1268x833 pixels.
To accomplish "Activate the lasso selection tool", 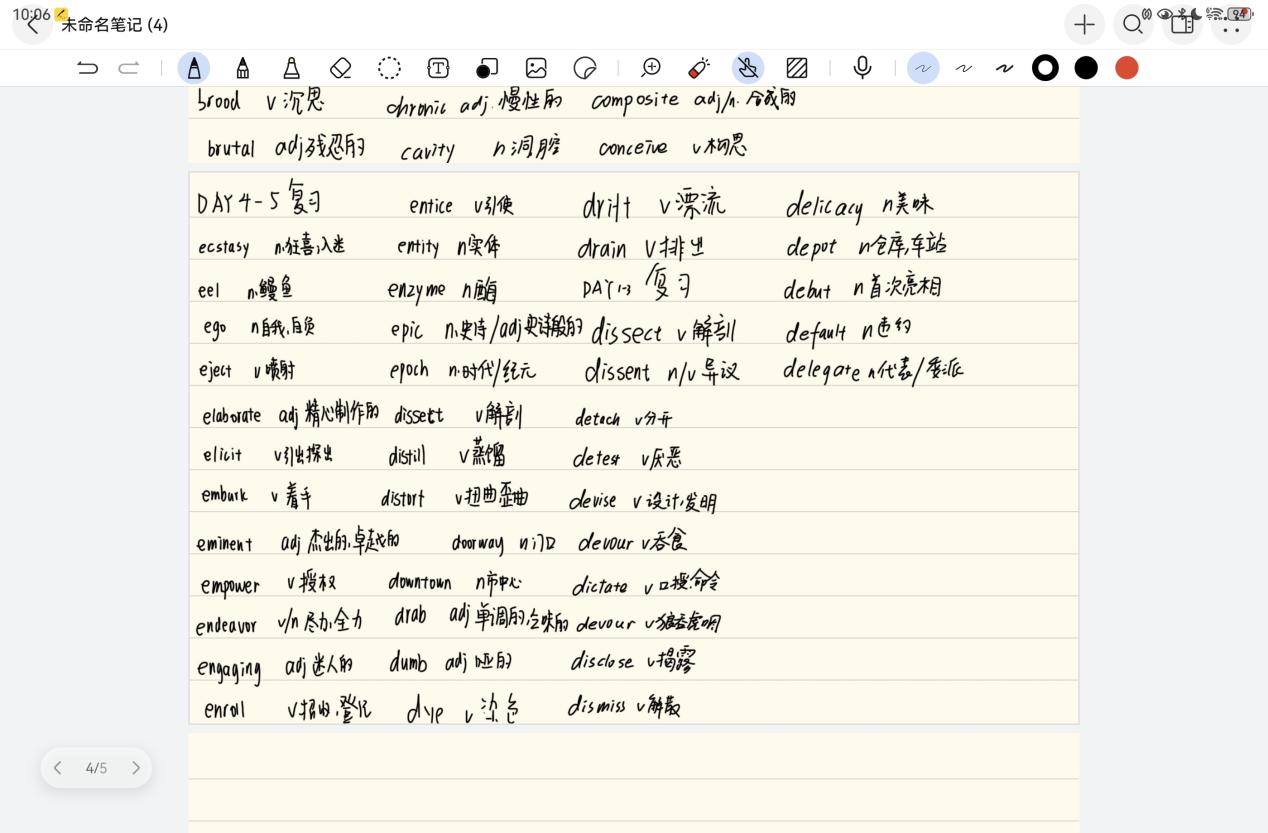I will [x=389, y=68].
